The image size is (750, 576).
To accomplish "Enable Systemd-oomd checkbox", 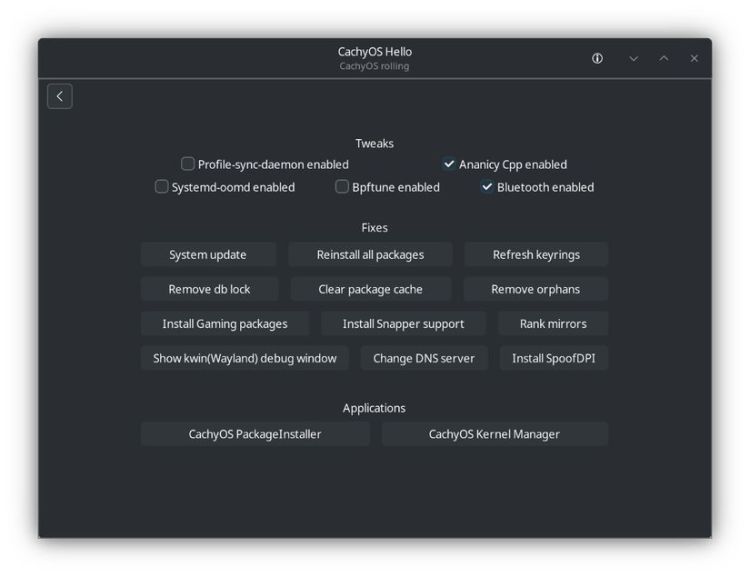I will (162, 187).
